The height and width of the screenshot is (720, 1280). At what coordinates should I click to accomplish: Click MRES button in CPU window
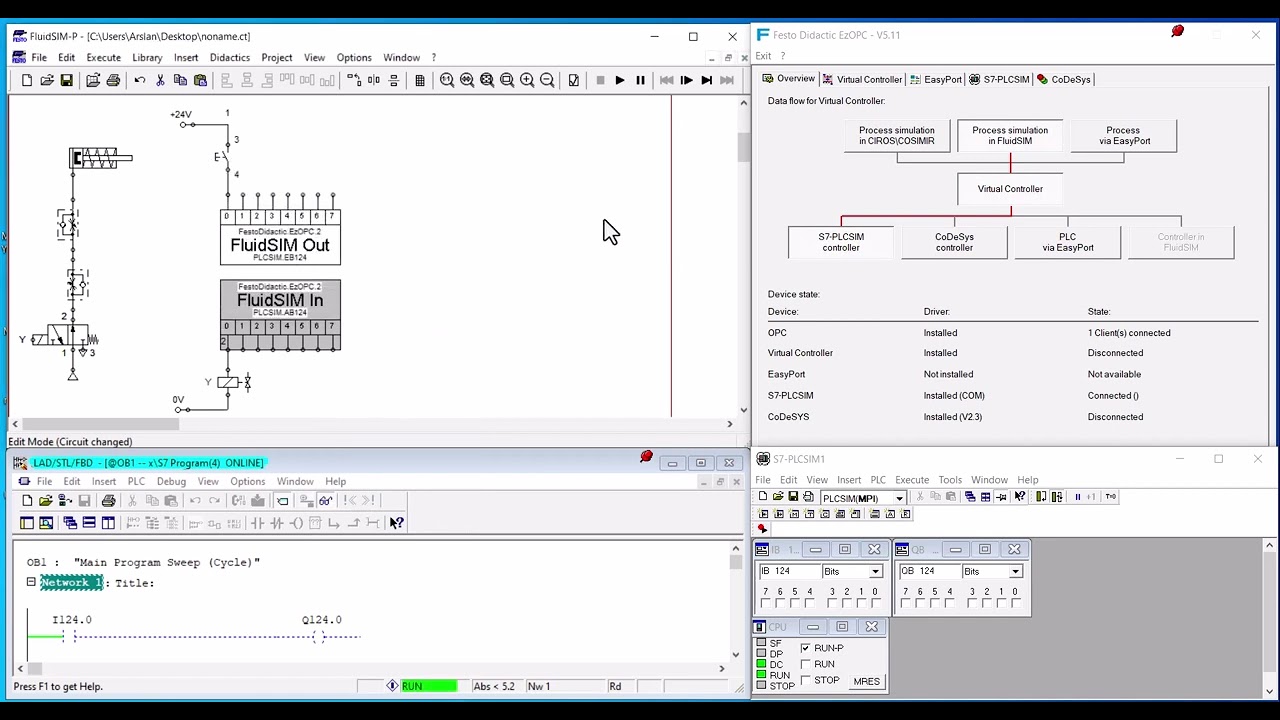click(x=867, y=682)
